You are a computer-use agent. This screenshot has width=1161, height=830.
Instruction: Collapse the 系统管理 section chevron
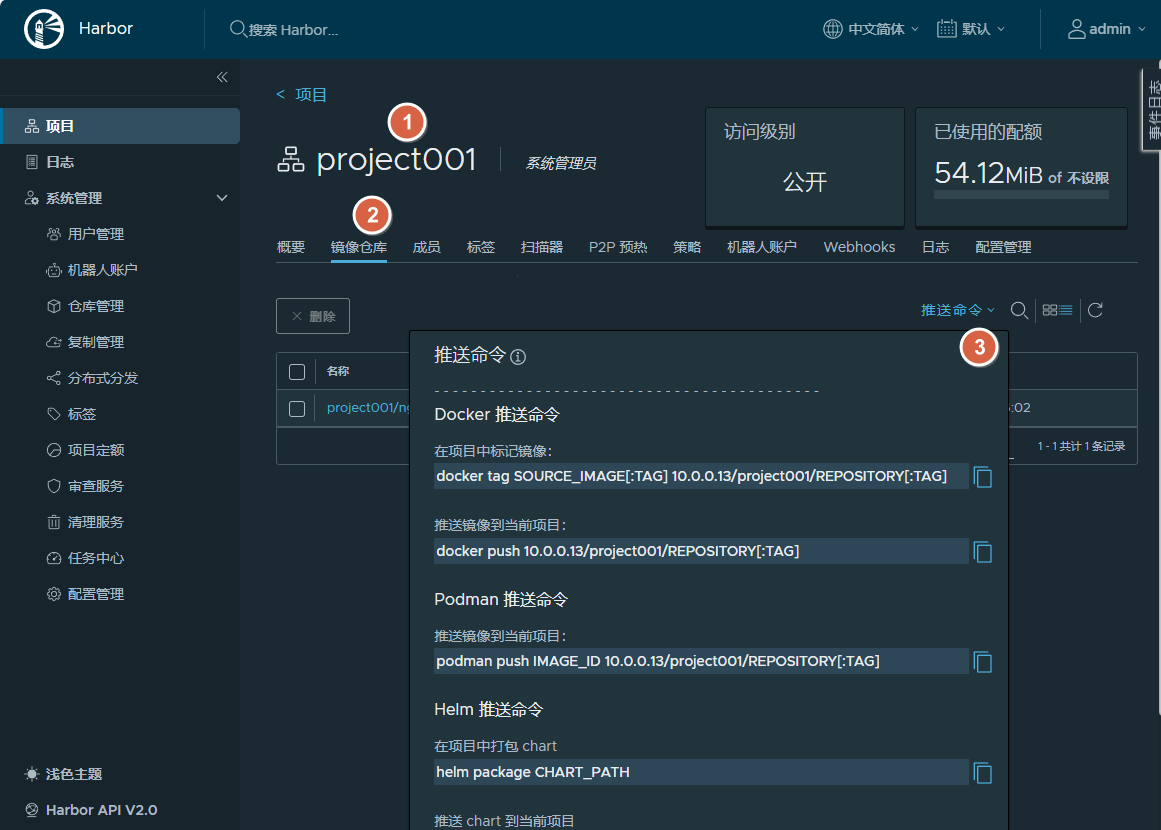tap(222, 198)
